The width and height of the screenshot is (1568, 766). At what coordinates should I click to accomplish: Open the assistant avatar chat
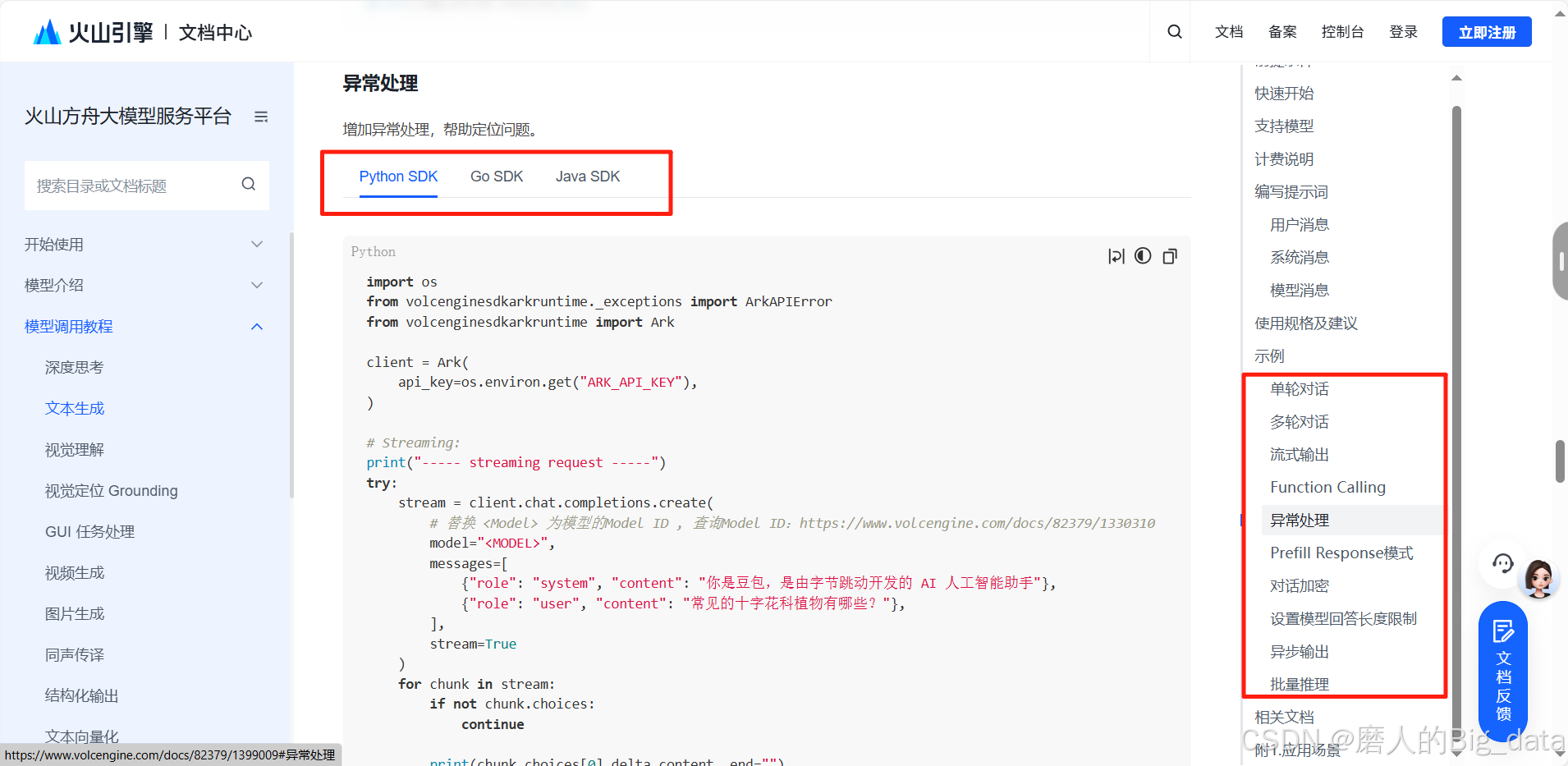coord(1538,578)
